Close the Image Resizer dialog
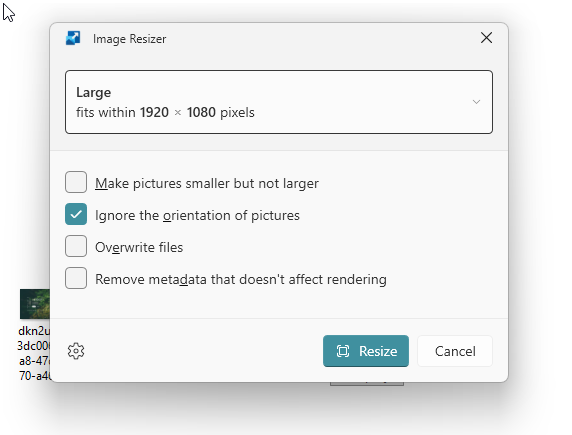The height and width of the screenshot is (435, 572). point(486,38)
